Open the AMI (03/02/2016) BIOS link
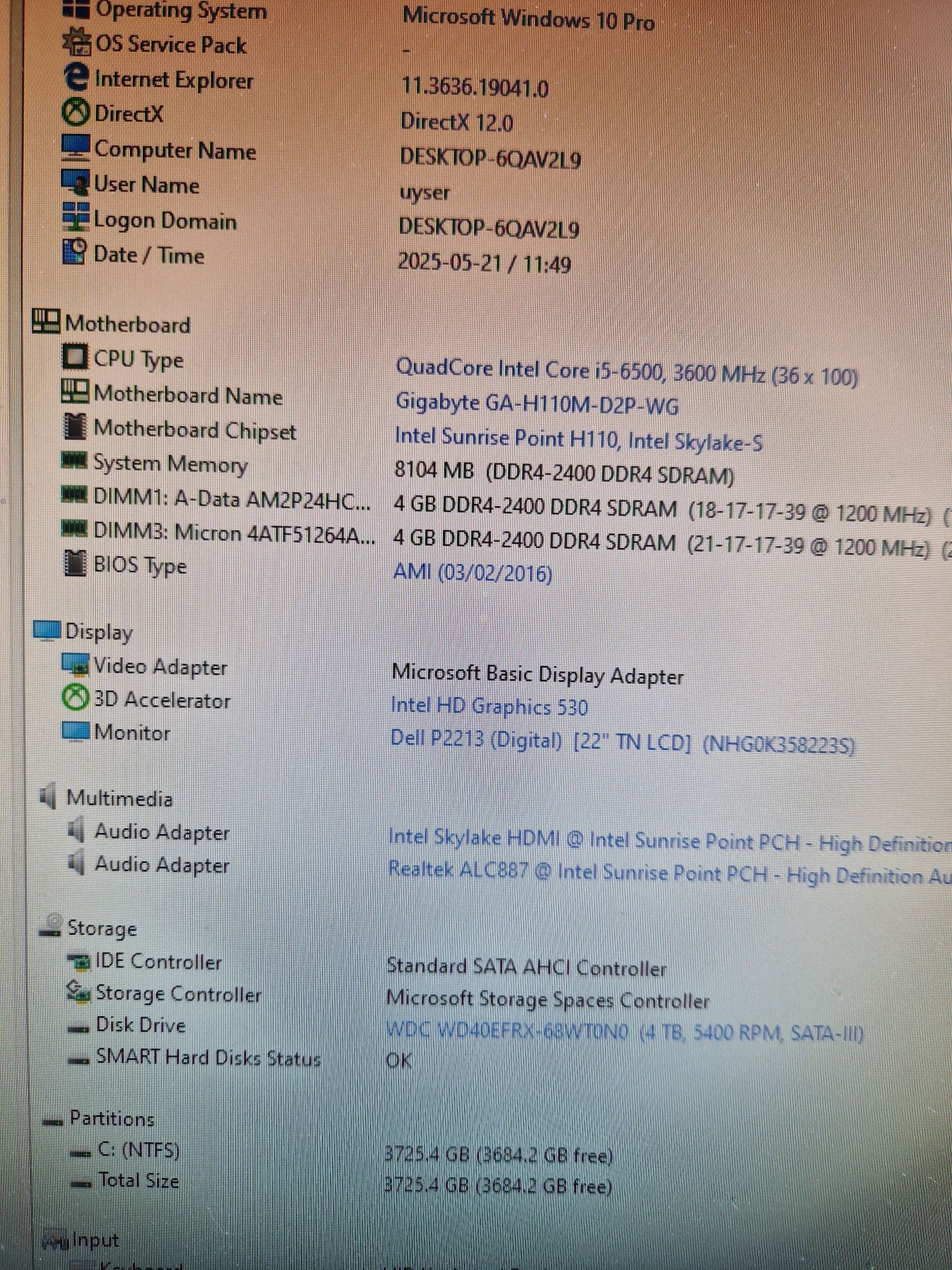This screenshot has width=952, height=1270. coord(473,573)
